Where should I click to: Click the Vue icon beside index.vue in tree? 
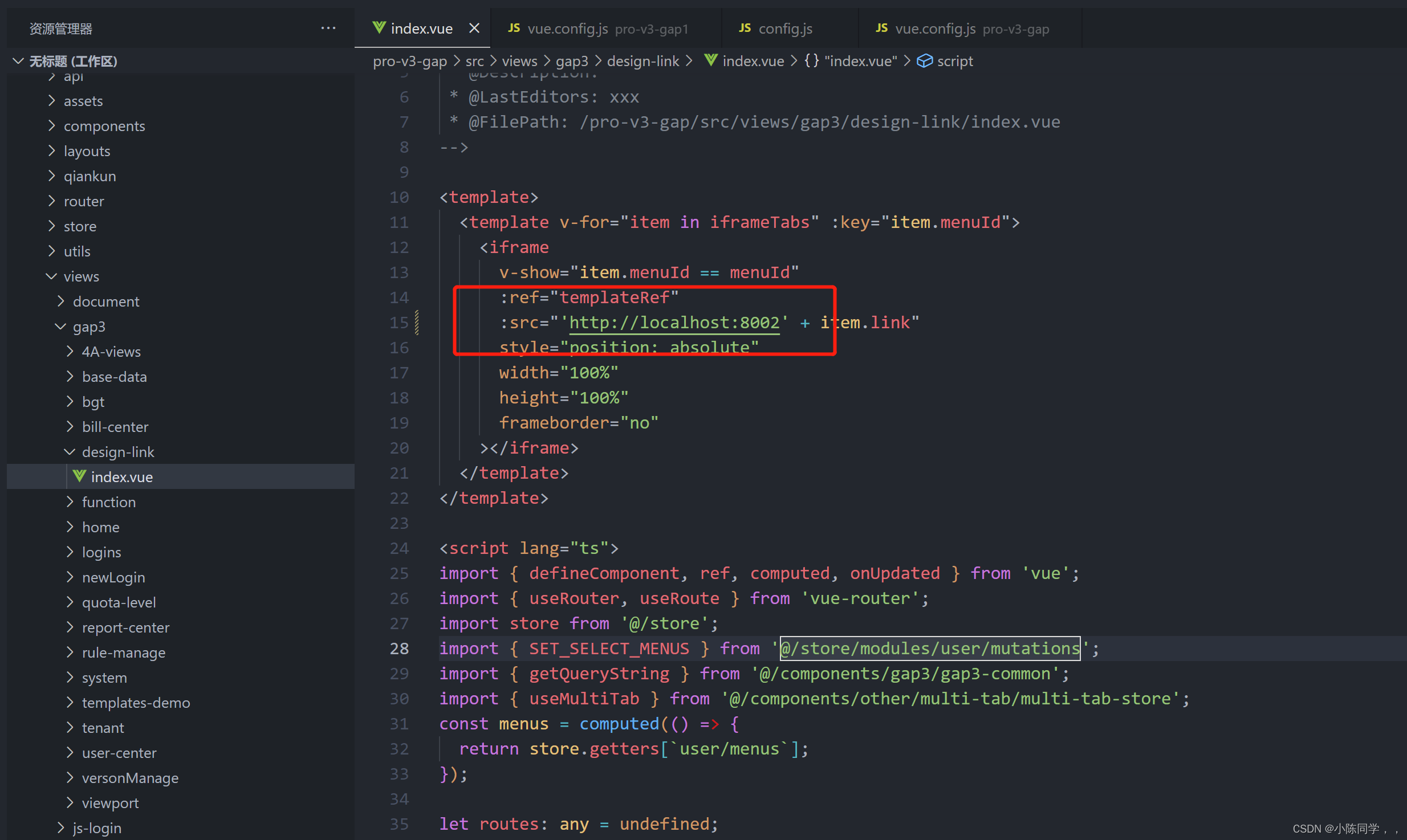point(79,476)
